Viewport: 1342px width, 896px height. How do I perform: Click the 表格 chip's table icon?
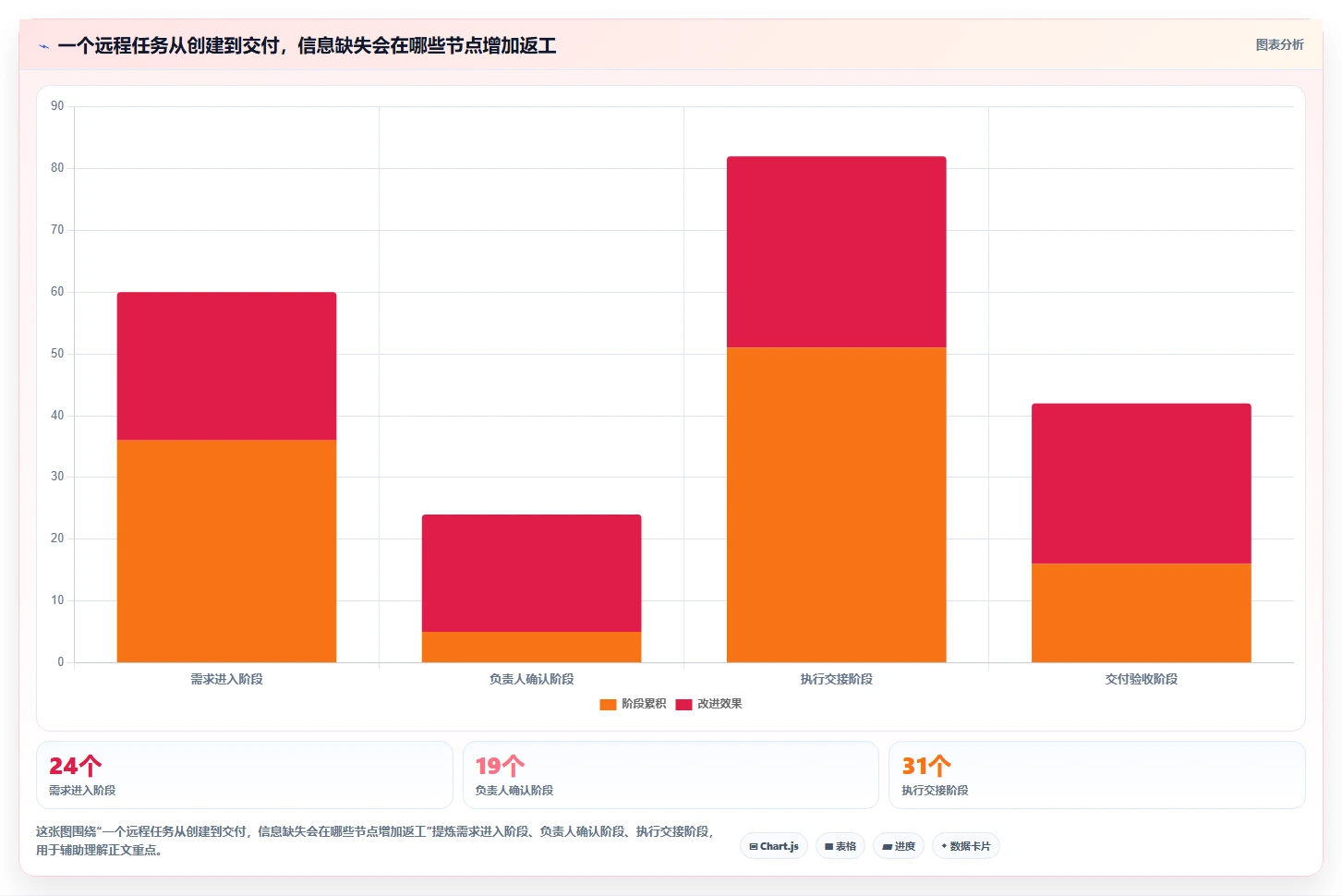click(x=829, y=846)
